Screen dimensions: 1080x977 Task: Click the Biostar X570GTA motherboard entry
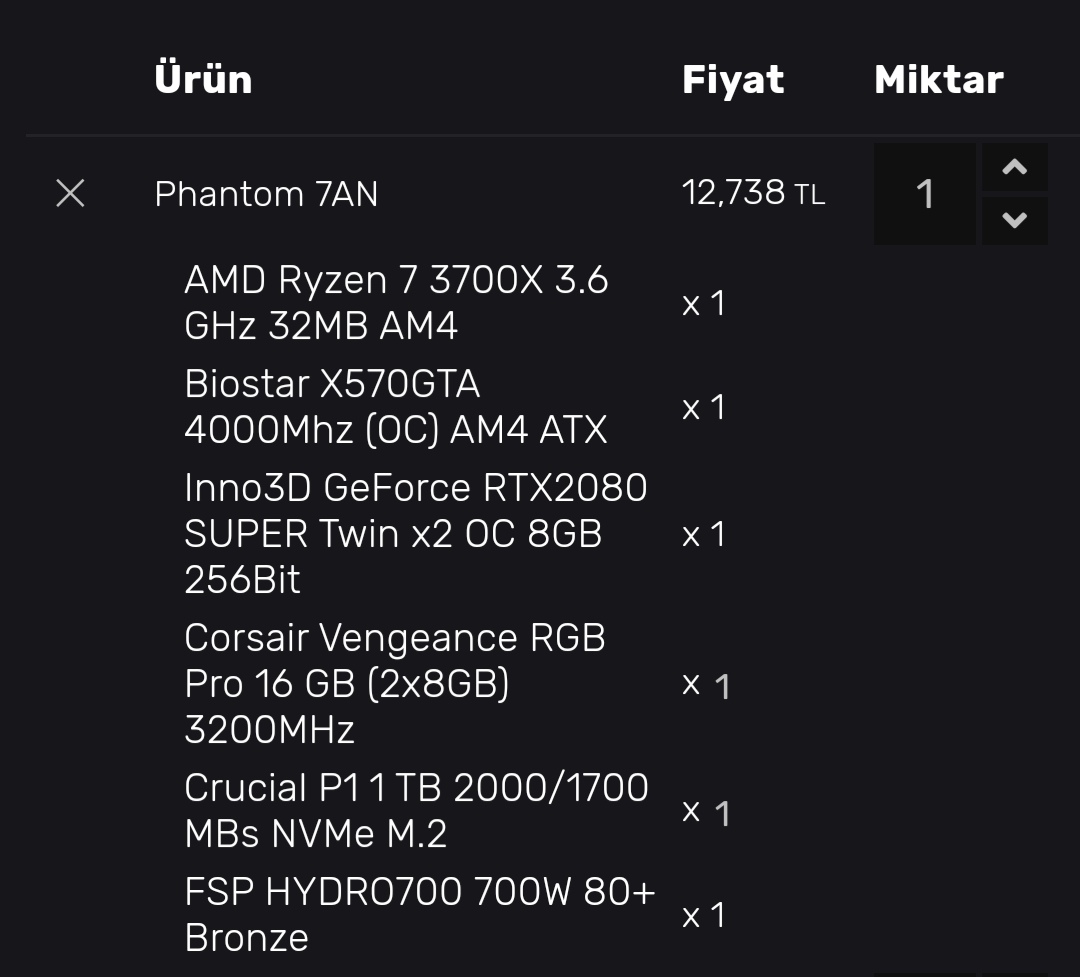tap(396, 407)
